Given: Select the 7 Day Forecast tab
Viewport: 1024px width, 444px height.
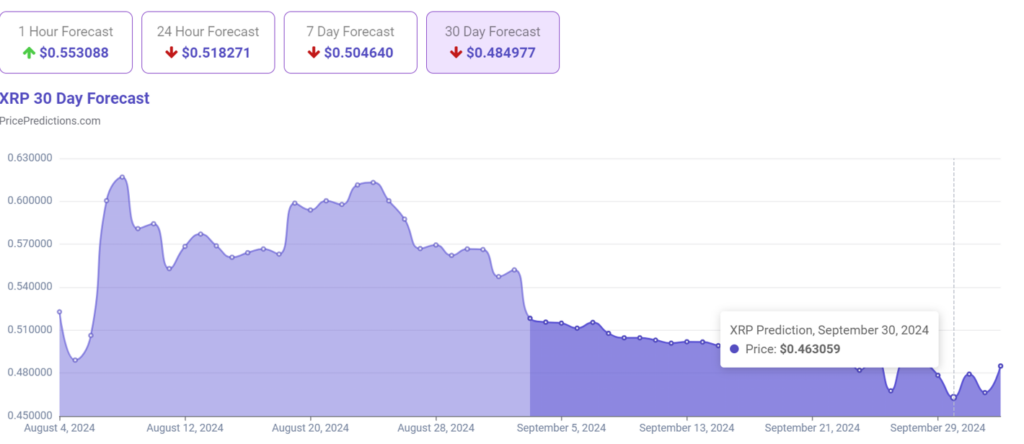Looking at the screenshot, I should 350,42.
